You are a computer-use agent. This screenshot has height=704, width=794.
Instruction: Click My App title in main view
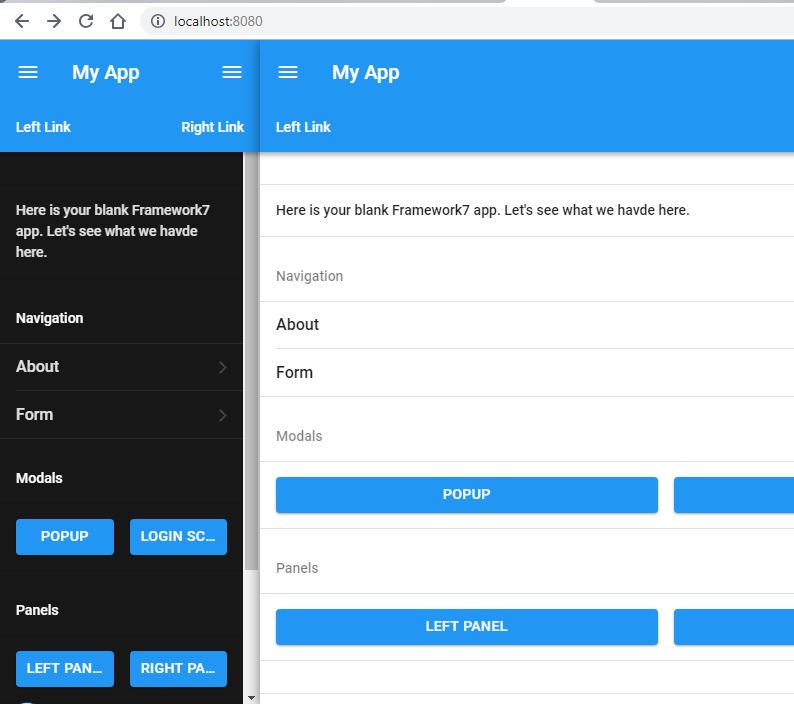pos(366,72)
